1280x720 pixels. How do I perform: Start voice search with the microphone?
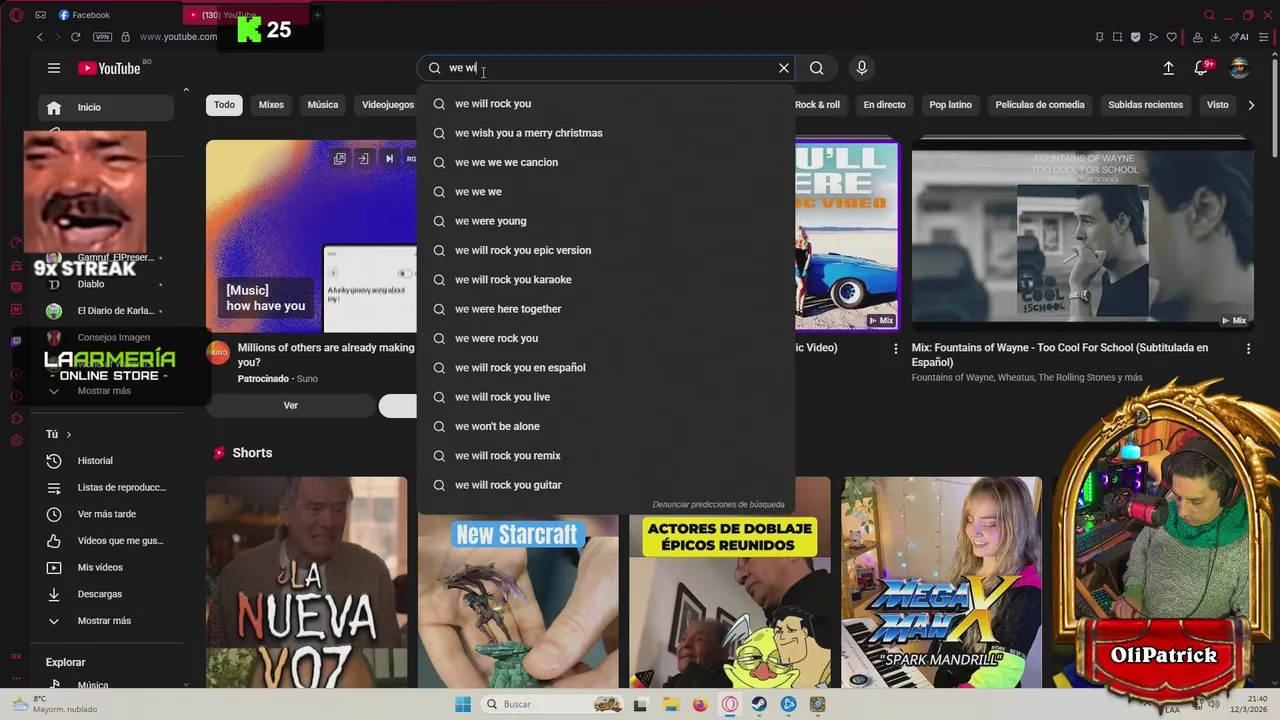point(862,68)
